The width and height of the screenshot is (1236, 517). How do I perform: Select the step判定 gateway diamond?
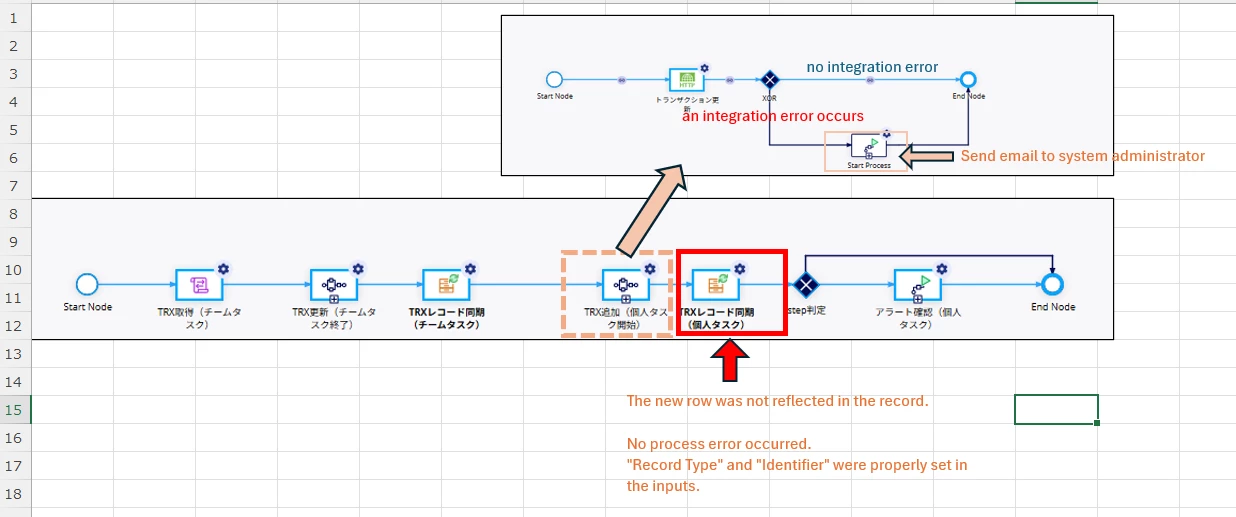(x=806, y=285)
